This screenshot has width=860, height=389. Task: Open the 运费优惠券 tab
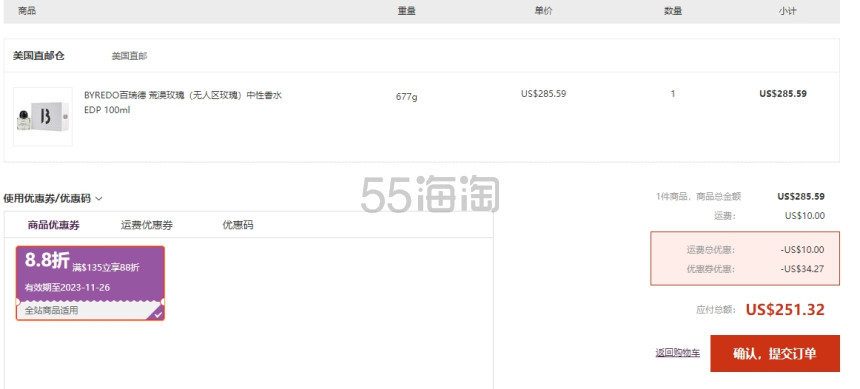click(146, 225)
